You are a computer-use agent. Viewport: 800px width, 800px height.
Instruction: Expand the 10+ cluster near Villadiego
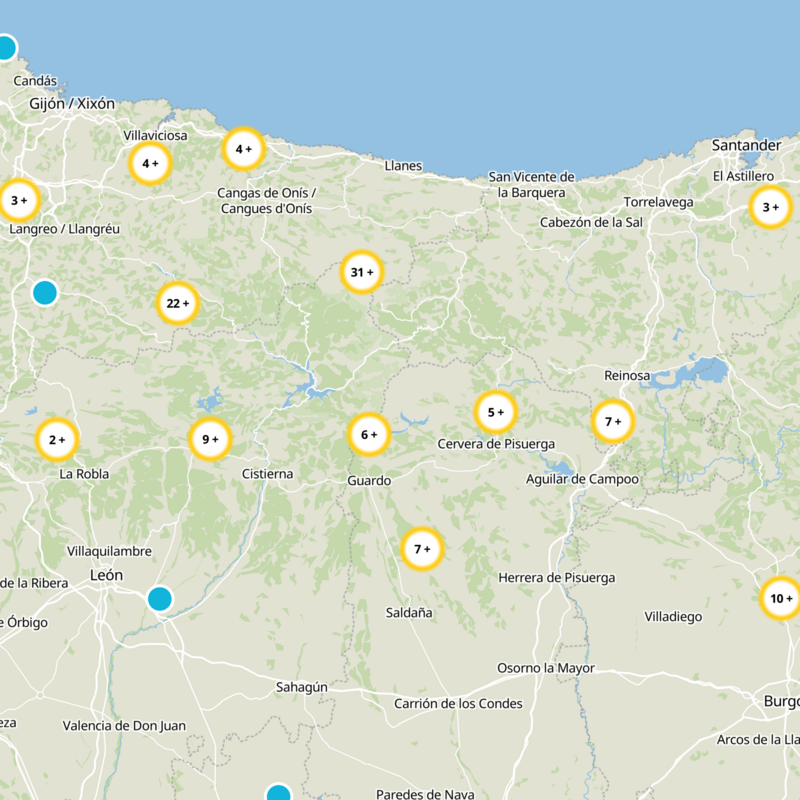(x=780, y=600)
